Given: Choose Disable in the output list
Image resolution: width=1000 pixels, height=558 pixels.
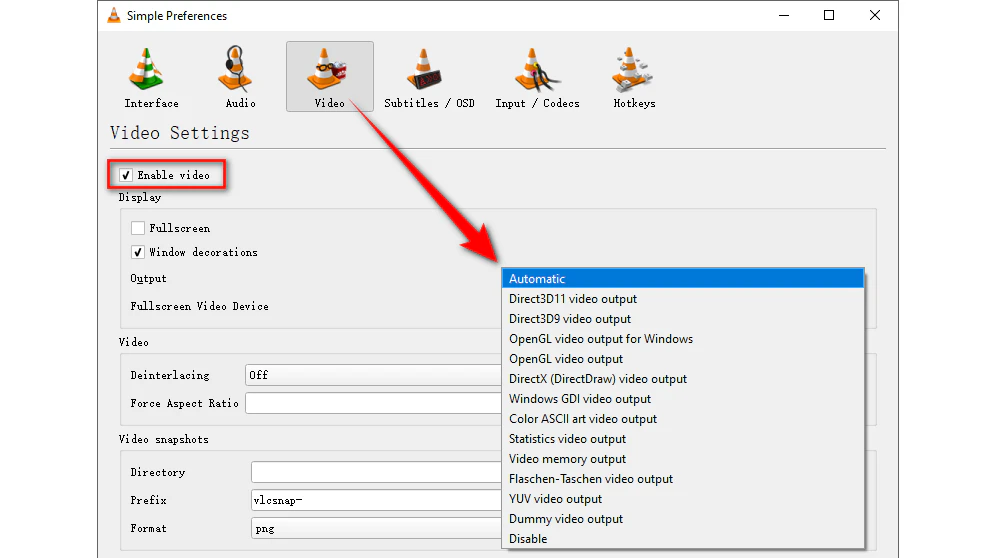Looking at the screenshot, I should tap(682, 538).
